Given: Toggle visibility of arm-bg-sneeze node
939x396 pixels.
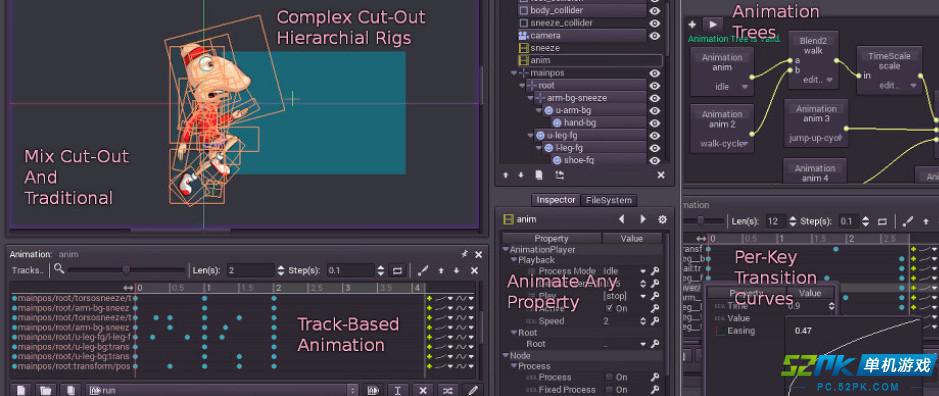Looking at the screenshot, I should 655,98.
